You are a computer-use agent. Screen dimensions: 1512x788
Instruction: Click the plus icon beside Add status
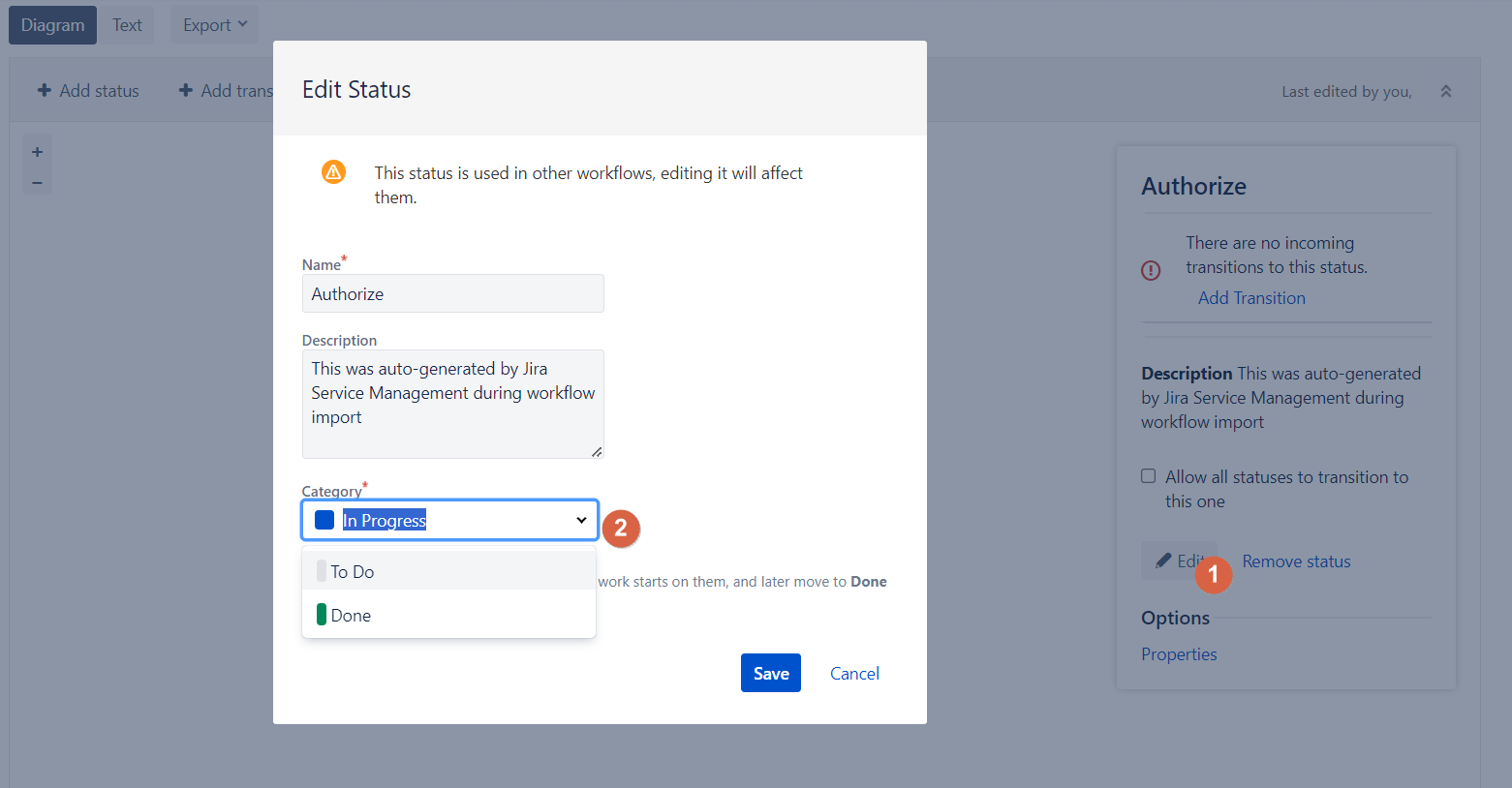(x=46, y=90)
